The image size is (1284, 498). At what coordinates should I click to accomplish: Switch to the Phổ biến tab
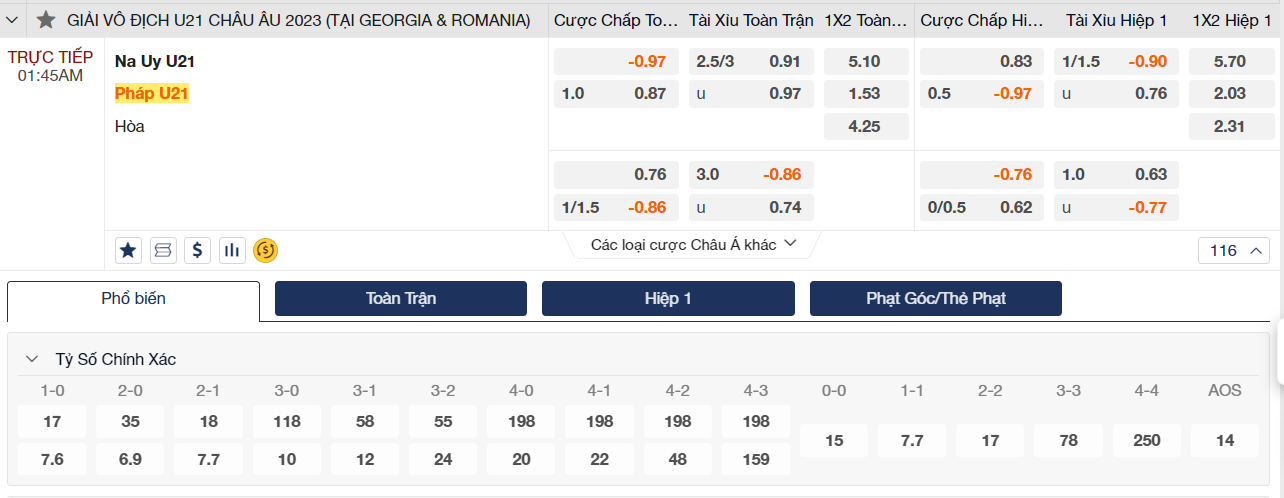click(134, 299)
